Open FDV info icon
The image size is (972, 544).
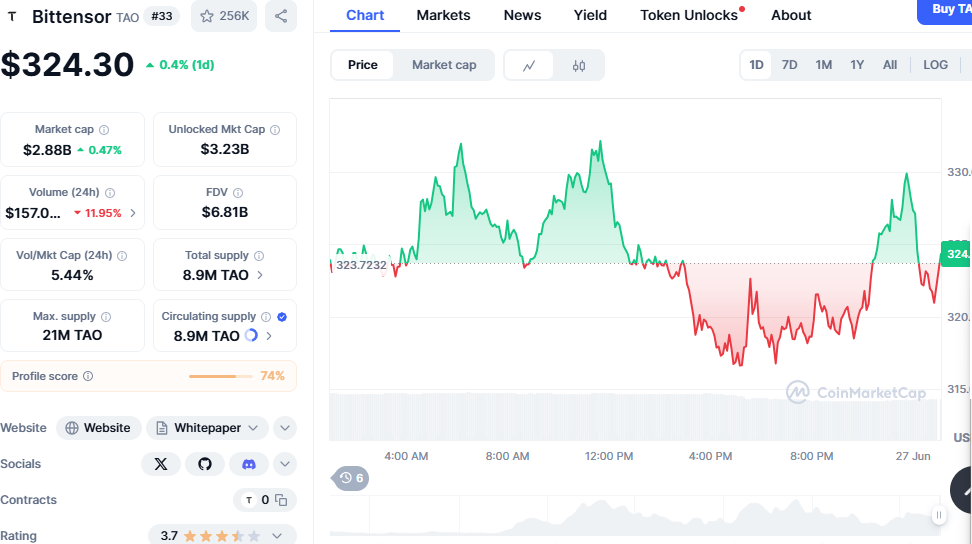coord(238,193)
